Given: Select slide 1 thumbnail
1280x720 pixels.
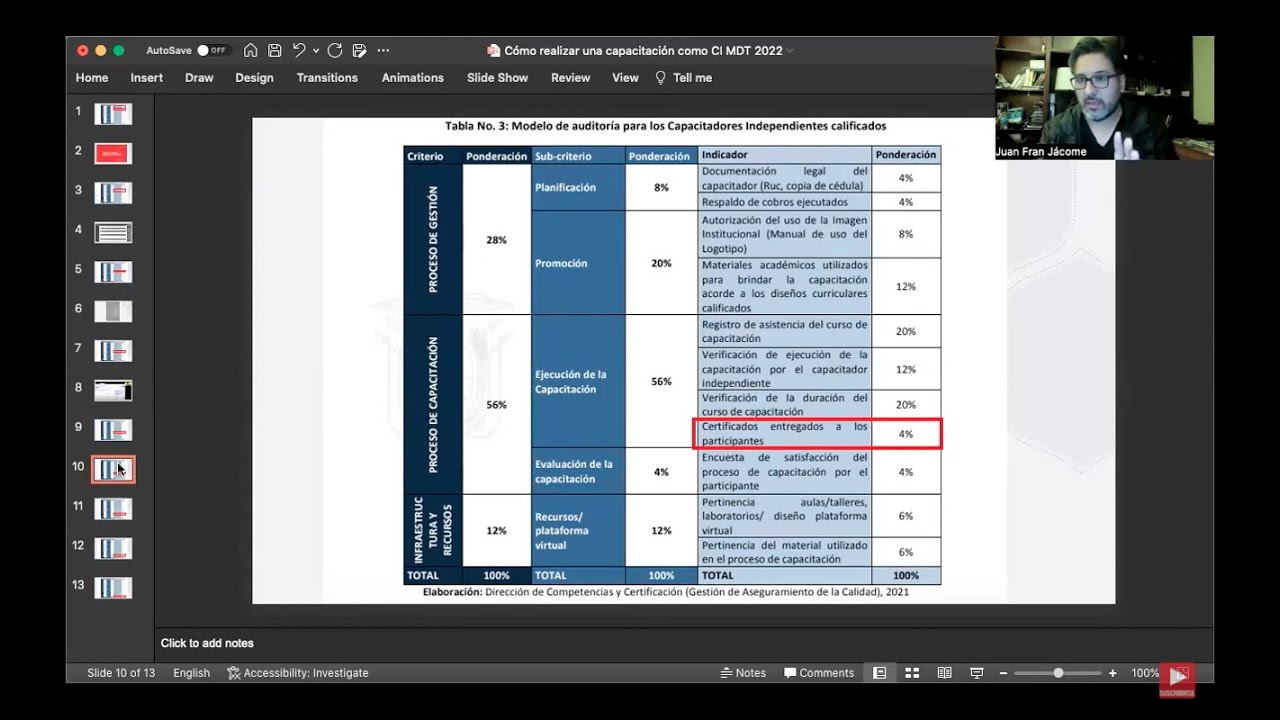Looking at the screenshot, I should point(113,114).
